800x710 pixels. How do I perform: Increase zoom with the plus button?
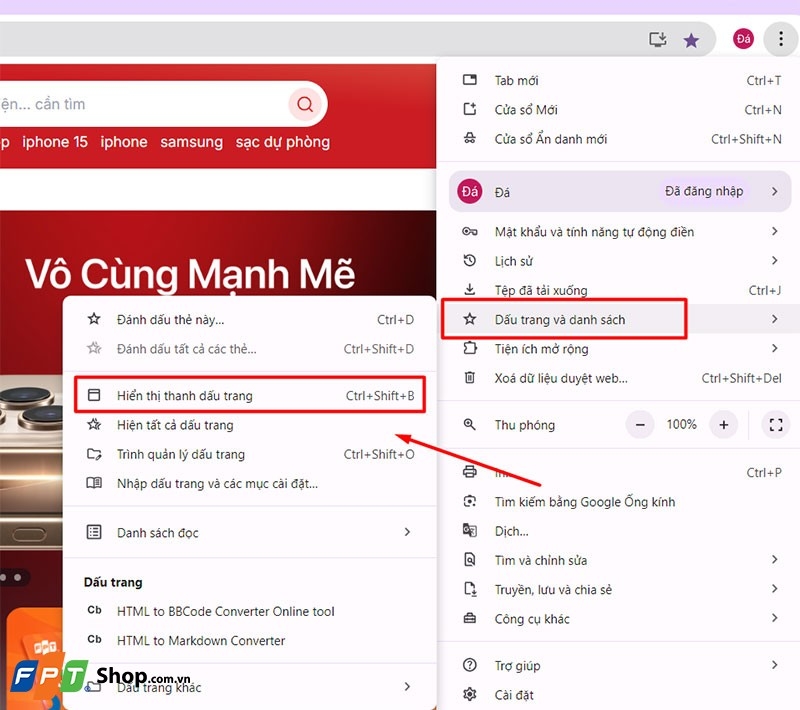(x=723, y=424)
